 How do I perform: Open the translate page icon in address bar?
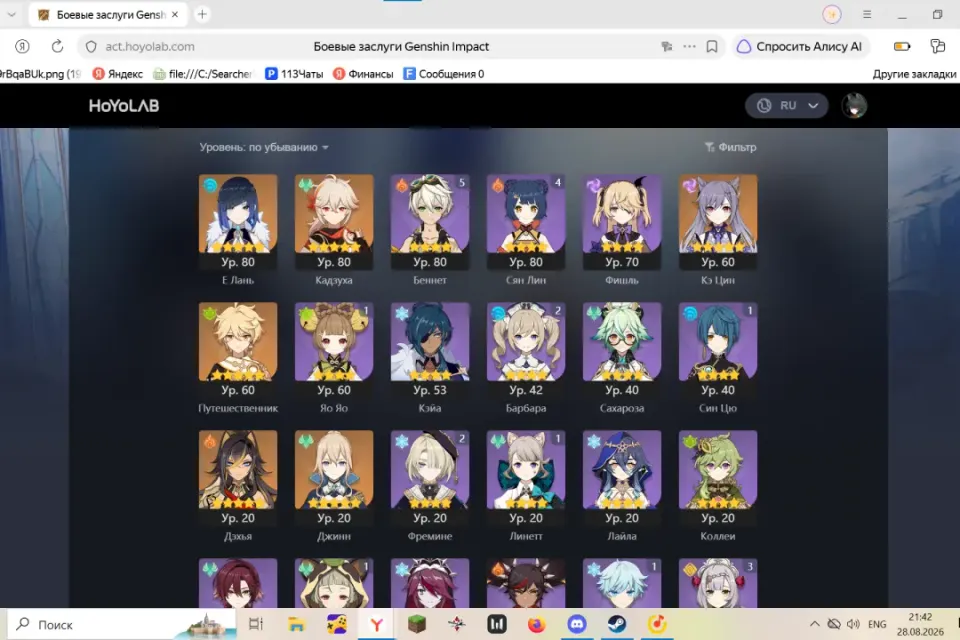click(x=667, y=47)
